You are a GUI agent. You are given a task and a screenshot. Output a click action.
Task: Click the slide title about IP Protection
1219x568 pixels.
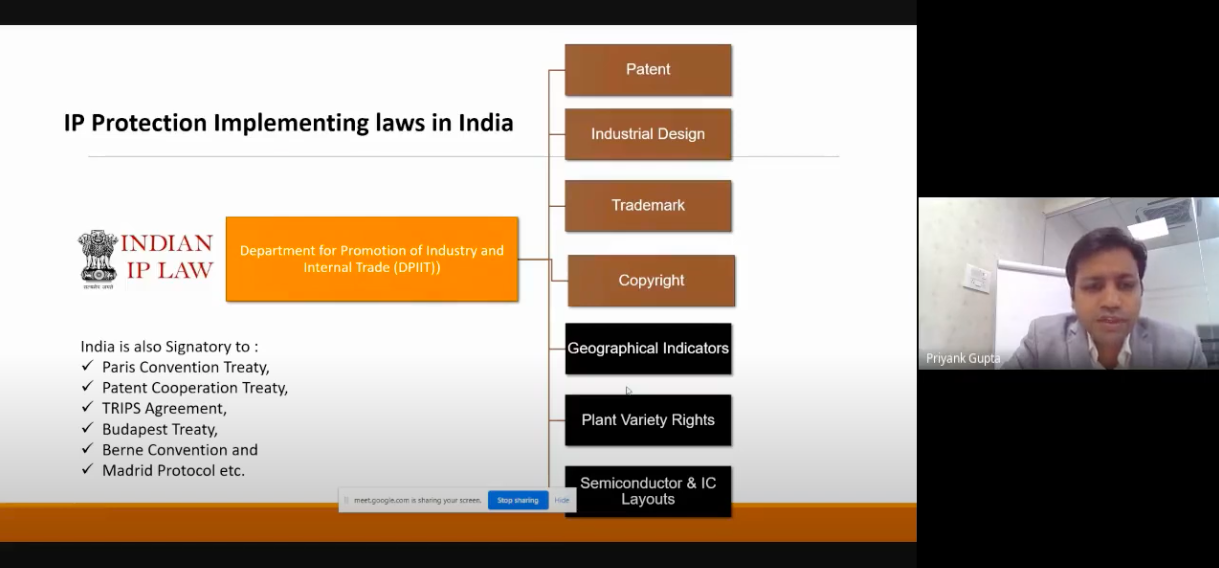pyautogui.click(x=288, y=123)
